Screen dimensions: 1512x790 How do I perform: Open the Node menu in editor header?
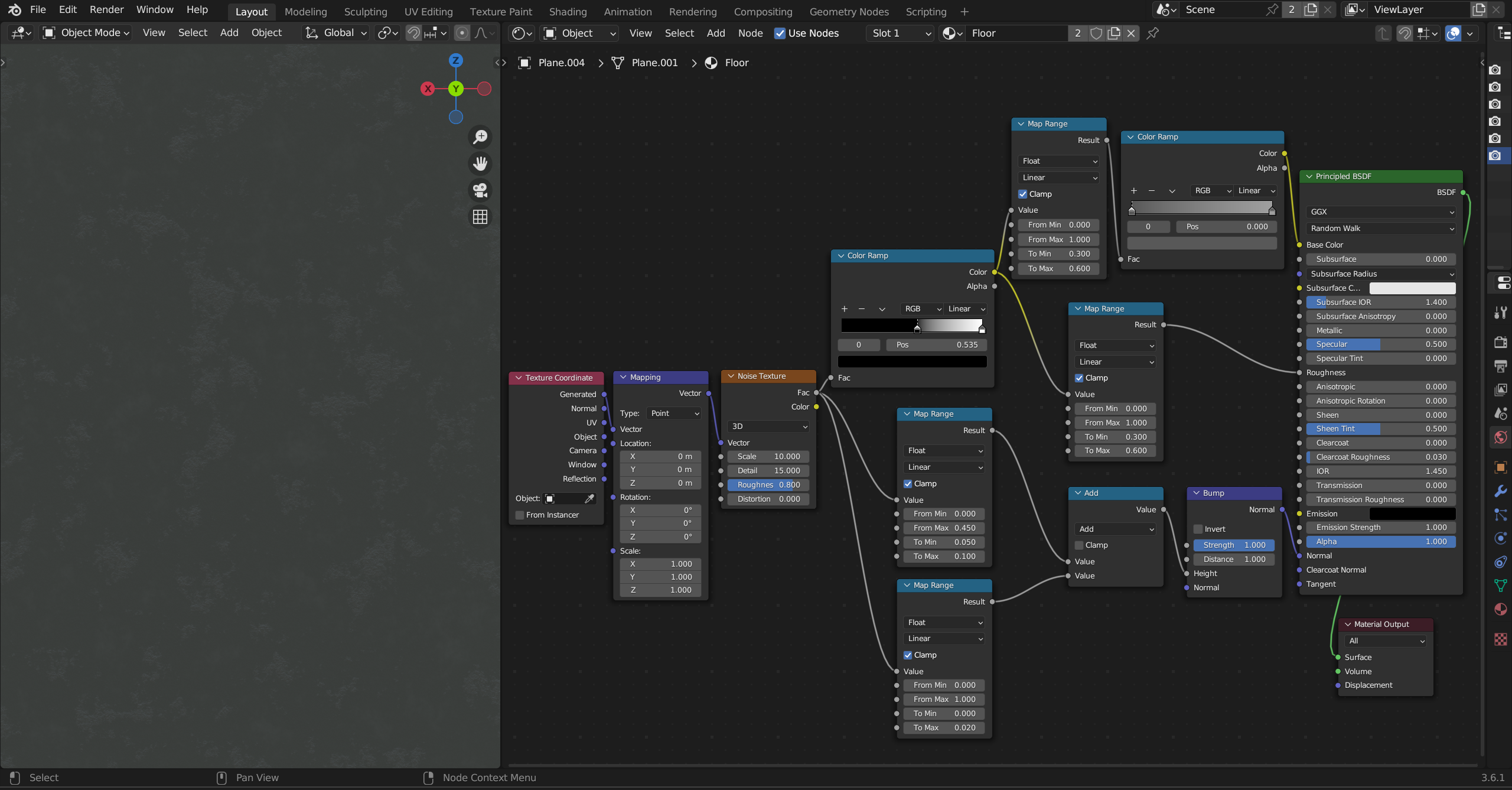[x=750, y=33]
